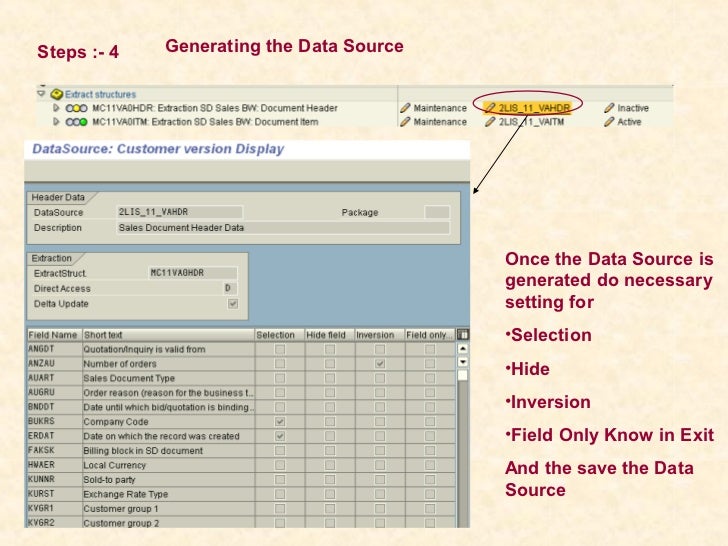Click the Field Name column header
Viewport: 728px width, 546px height.
54,335
